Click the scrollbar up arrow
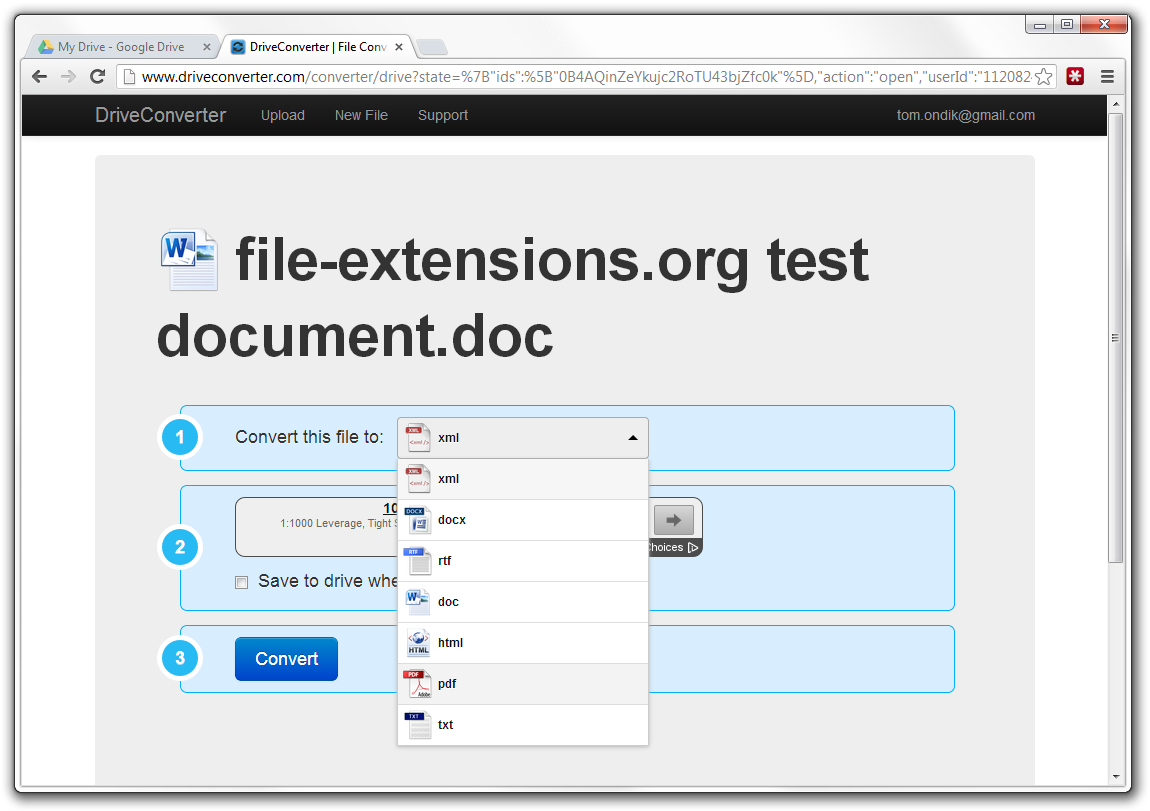1150x811 pixels. pyautogui.click(x=1116, y=104)
